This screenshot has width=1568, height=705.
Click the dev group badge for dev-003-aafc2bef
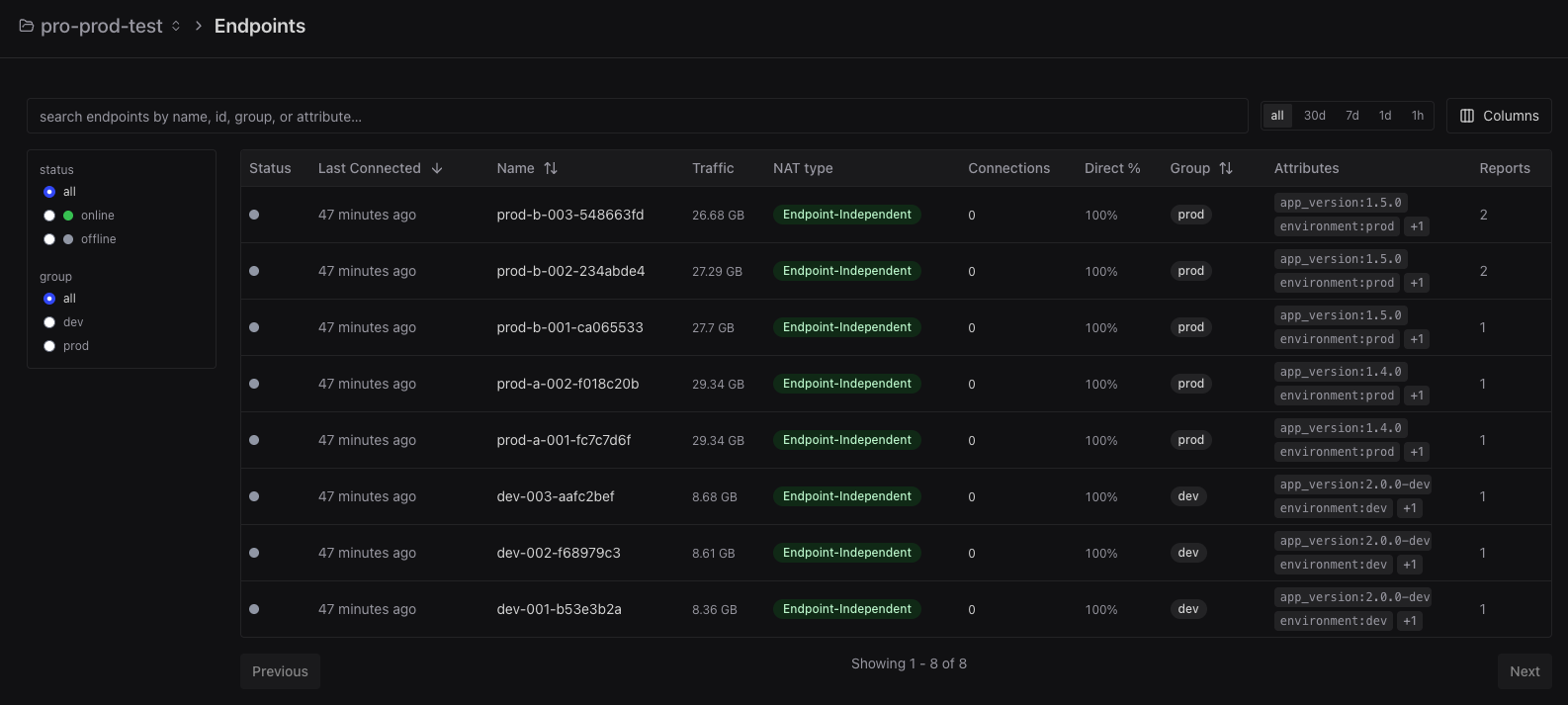(x=1188, y=496)
